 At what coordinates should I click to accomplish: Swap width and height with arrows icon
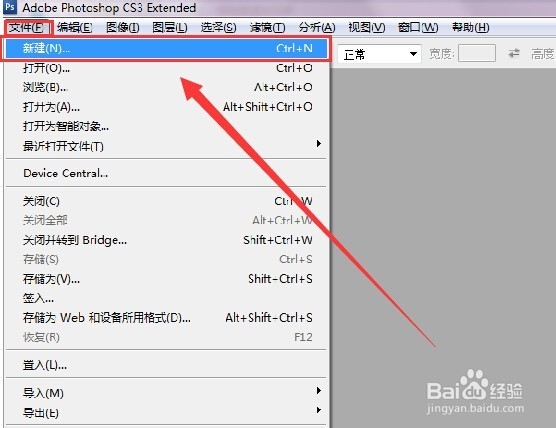coord(514,54)
